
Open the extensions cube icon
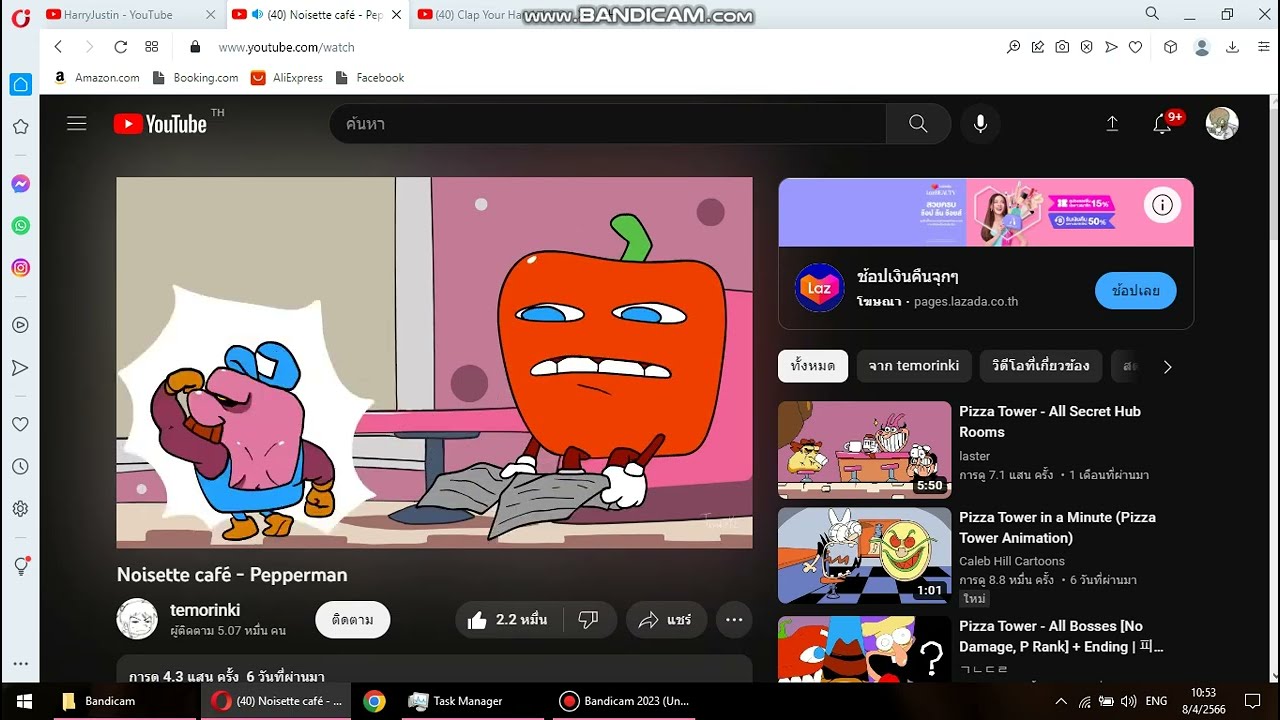tap(1171, 47)
